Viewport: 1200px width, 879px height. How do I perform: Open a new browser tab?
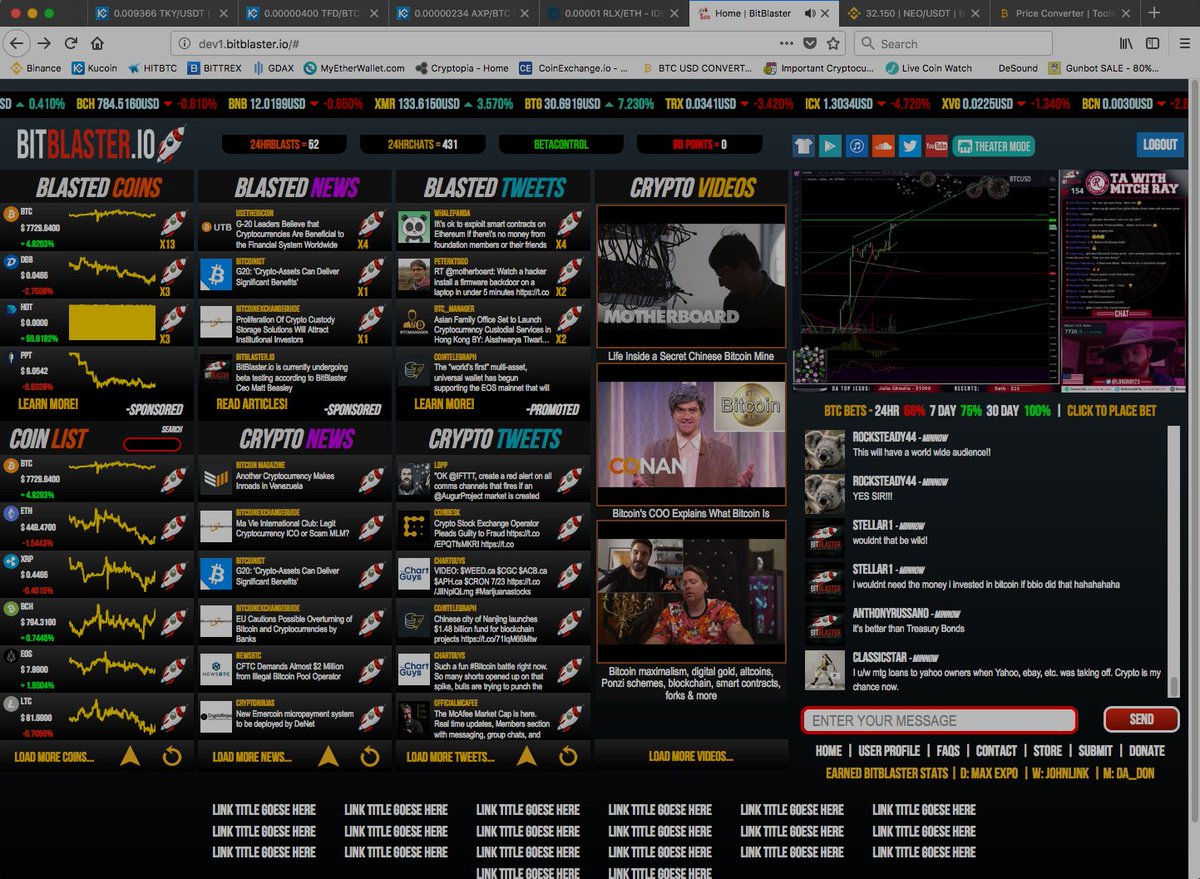(1154, 13)
